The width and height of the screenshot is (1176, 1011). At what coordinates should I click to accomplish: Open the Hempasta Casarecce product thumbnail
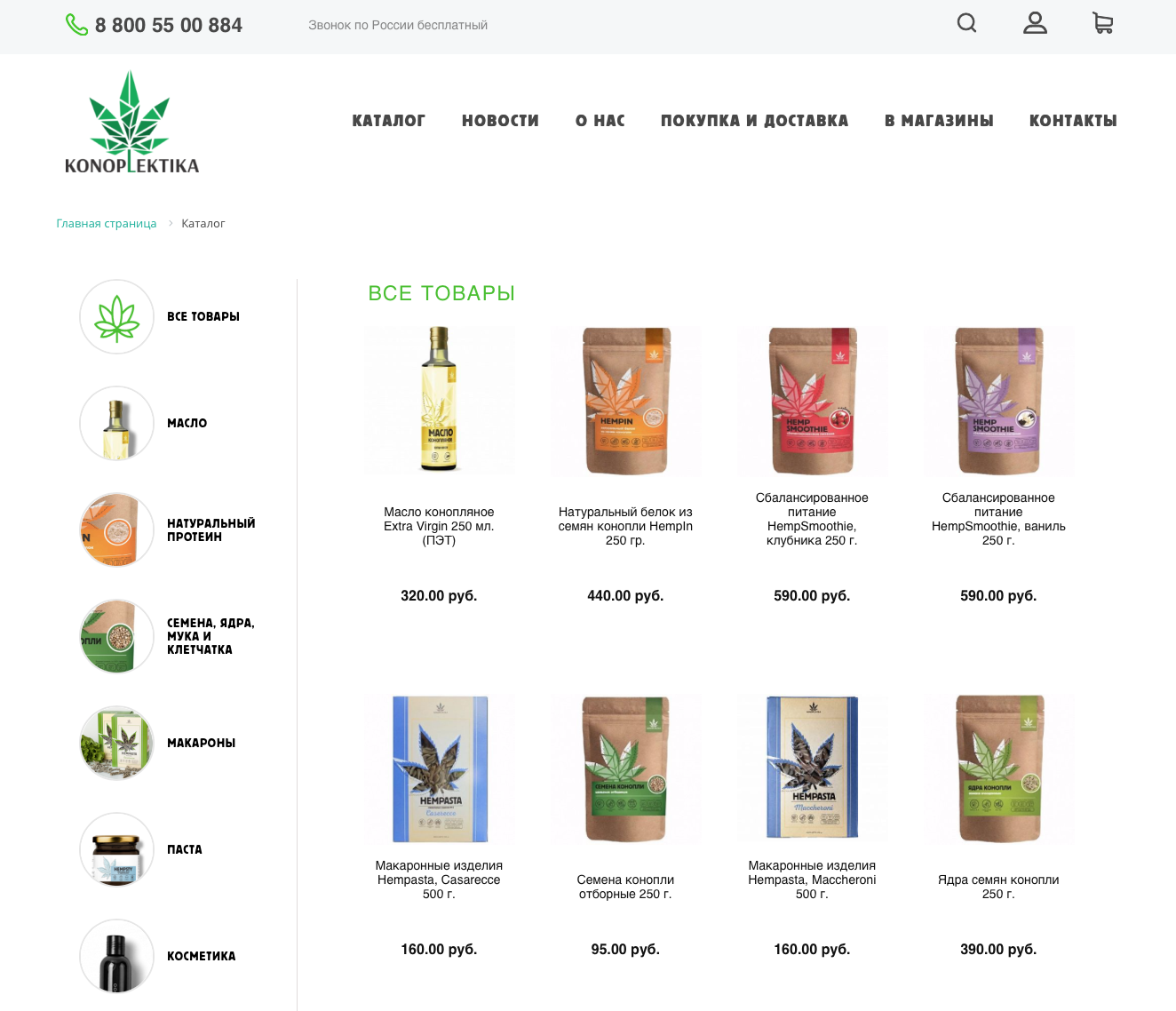439,769
